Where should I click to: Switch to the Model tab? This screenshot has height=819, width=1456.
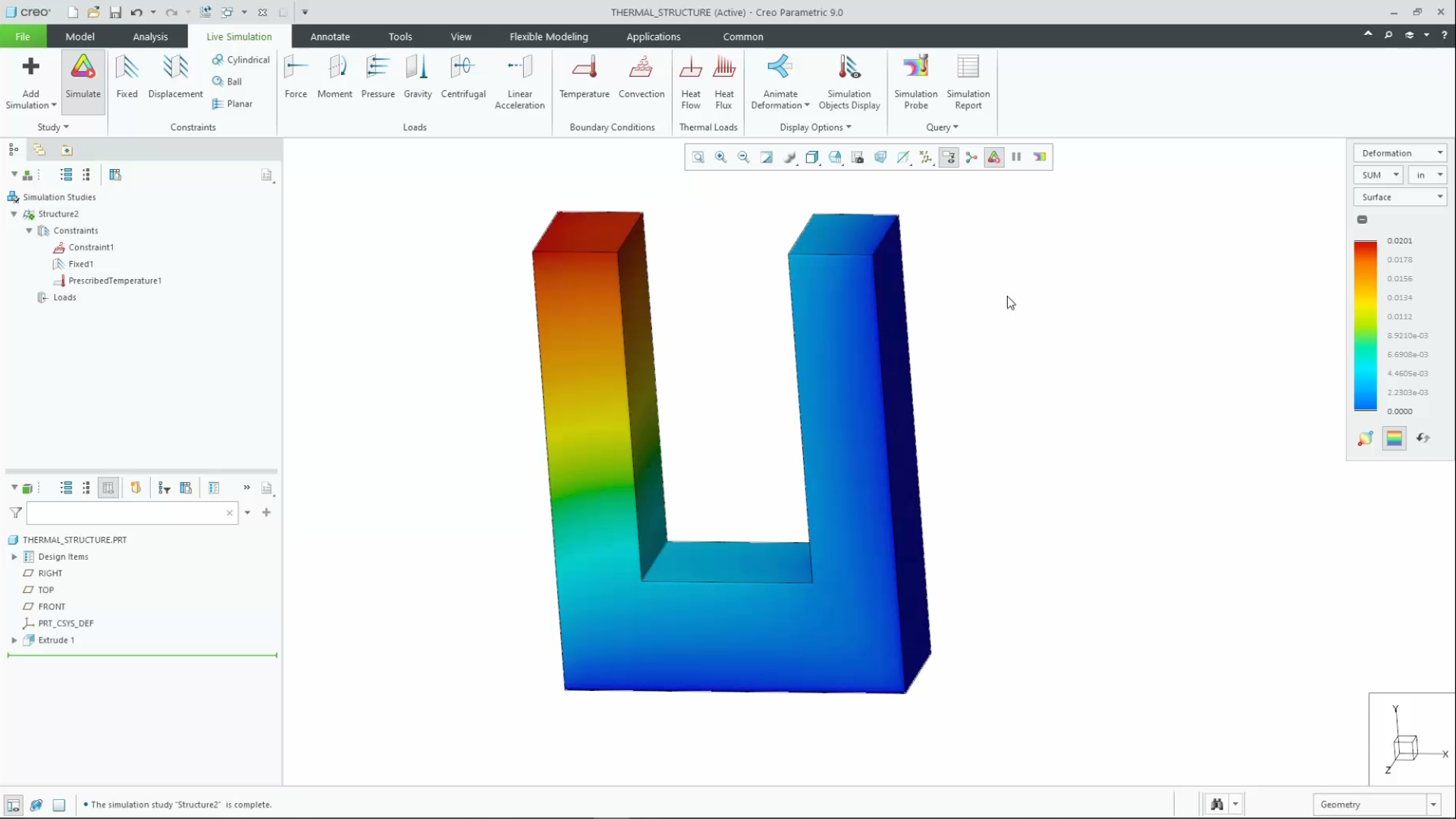(x=80, y=36)
